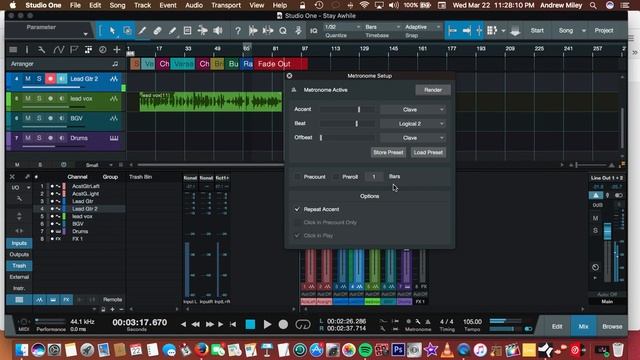640x360 pixels.
Task: Start playback with the play button
Action: click(267, 324)
